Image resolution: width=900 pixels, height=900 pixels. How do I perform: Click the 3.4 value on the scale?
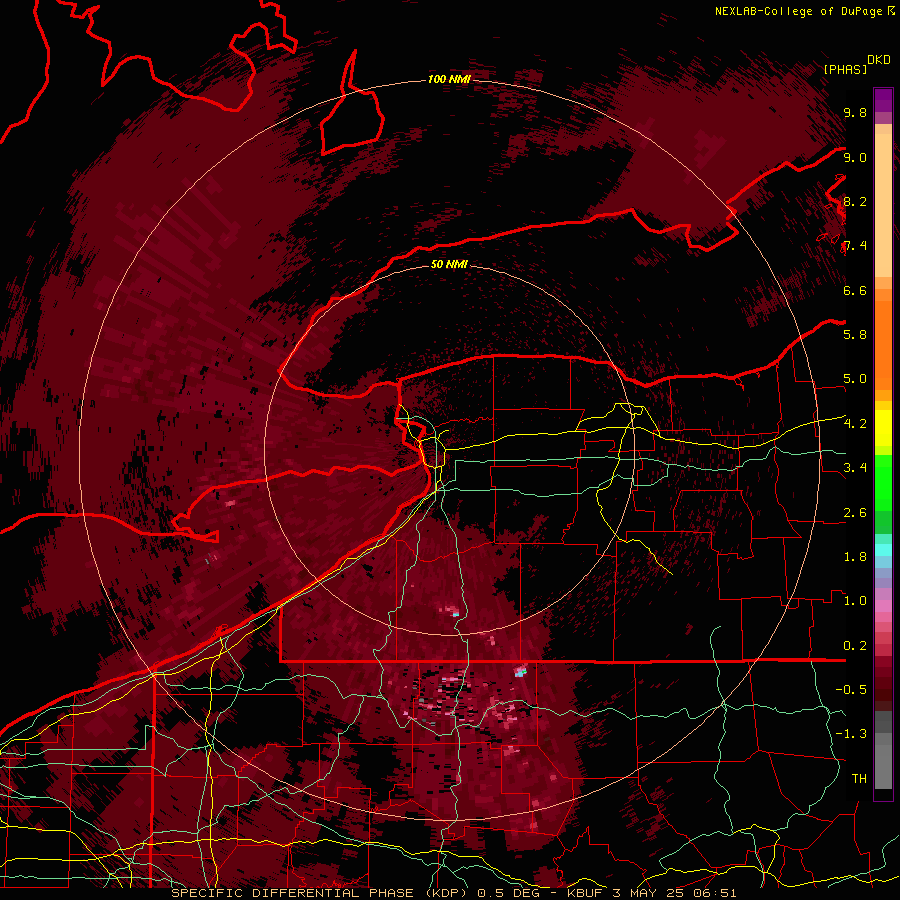[855, 468]
